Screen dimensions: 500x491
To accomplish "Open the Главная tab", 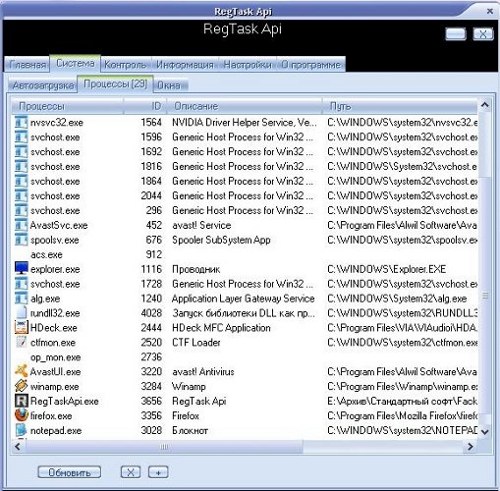I will (27, 64).
